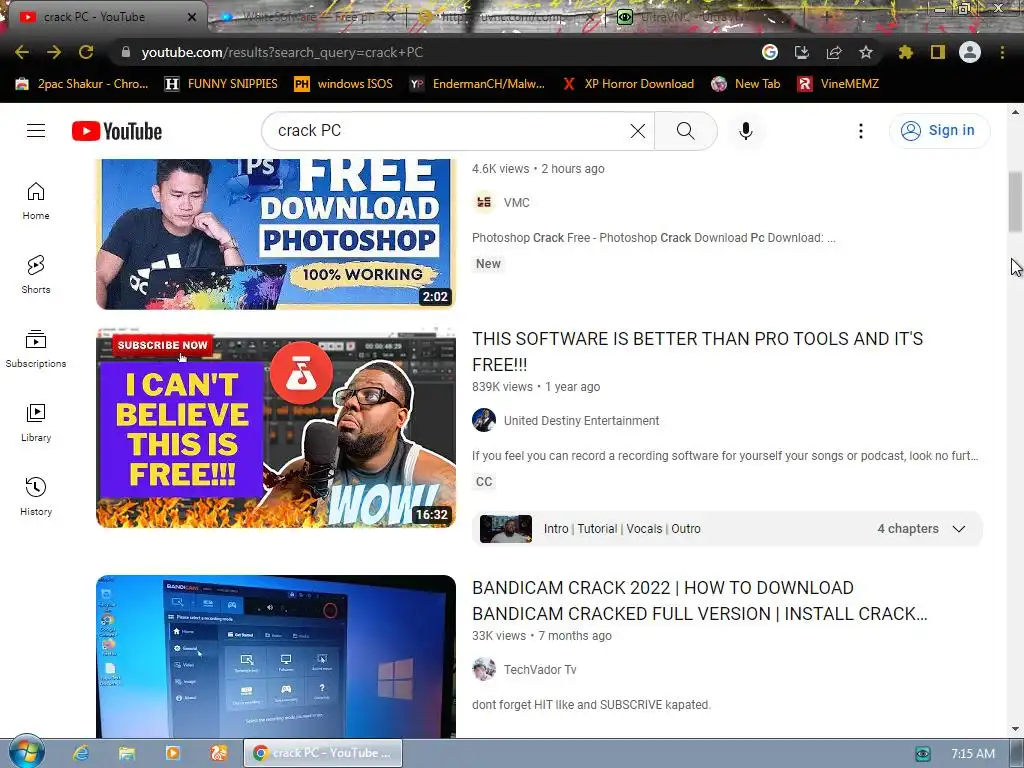The height and width of the screenshot is (768, 1024).
Task: Open the FUNNY SNIPPIES bookmark
Action: click(x=221, y=84)
